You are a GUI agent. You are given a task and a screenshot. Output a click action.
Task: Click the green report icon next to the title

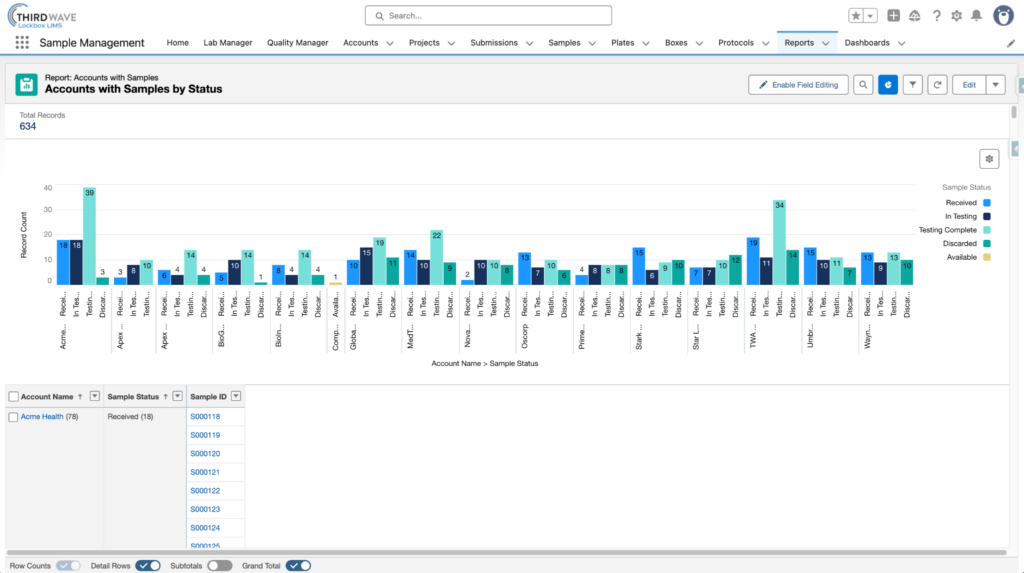pyautogui.click(x=27, y=84)
